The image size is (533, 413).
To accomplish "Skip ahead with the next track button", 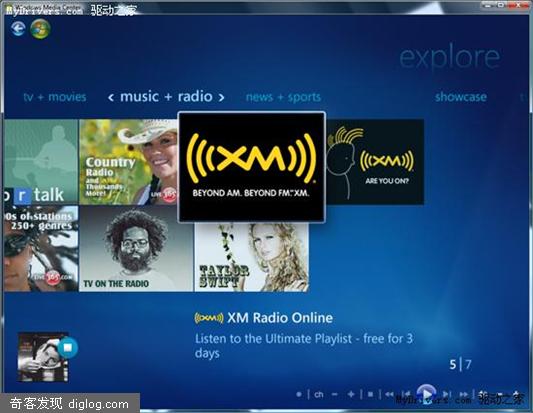I will coord(446,395).
